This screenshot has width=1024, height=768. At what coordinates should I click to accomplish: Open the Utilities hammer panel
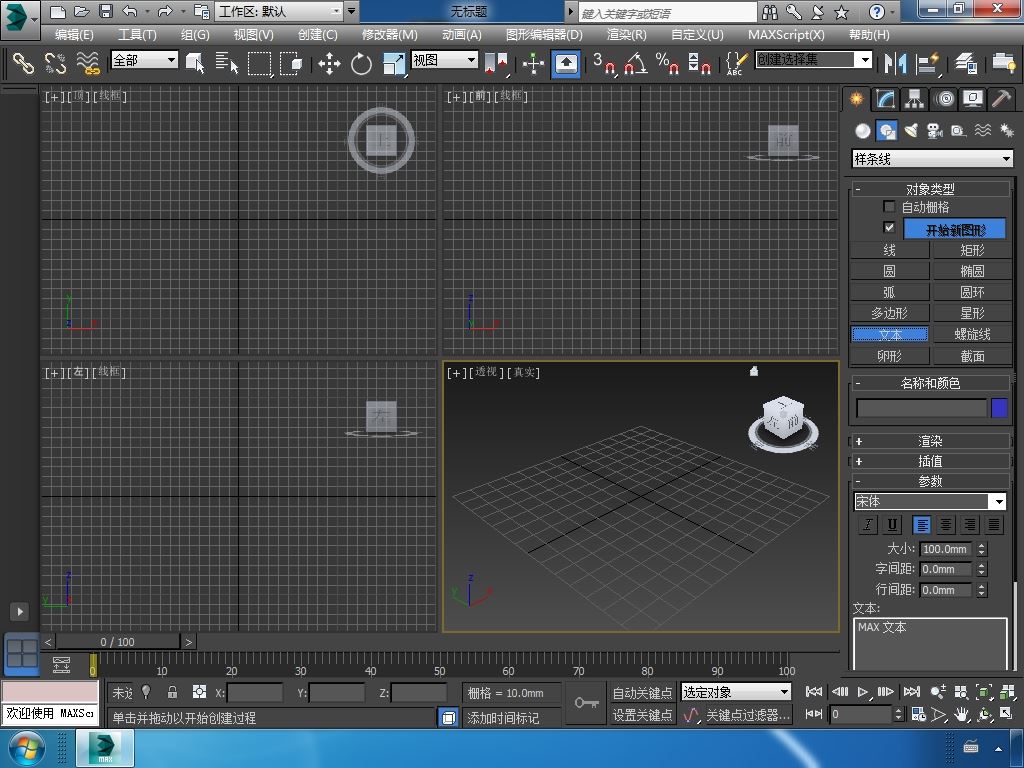coord(1001,99)
